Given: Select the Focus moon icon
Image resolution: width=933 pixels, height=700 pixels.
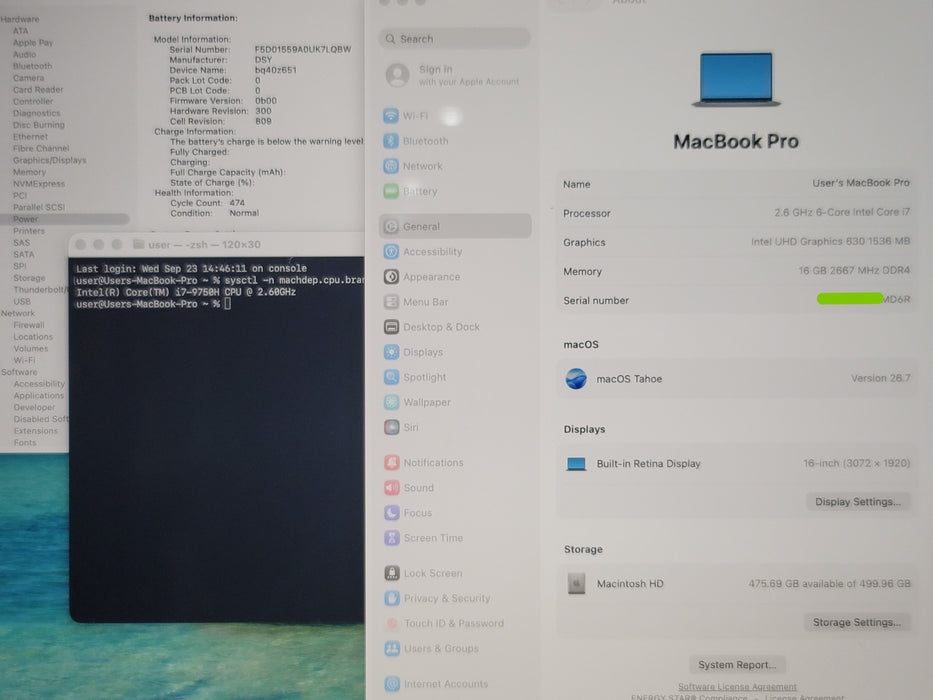Looking at the screenshot, I should tap(392, 512).
